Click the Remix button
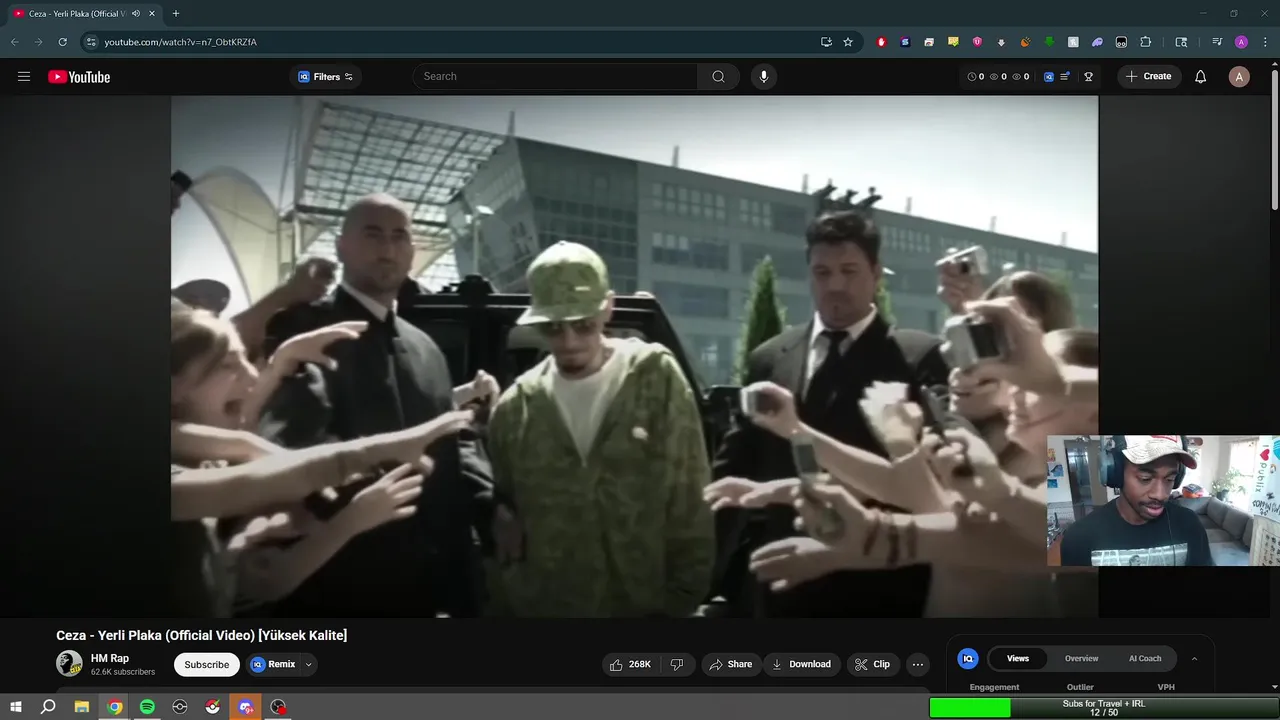Screen dimensions: 1280x720 273,664
